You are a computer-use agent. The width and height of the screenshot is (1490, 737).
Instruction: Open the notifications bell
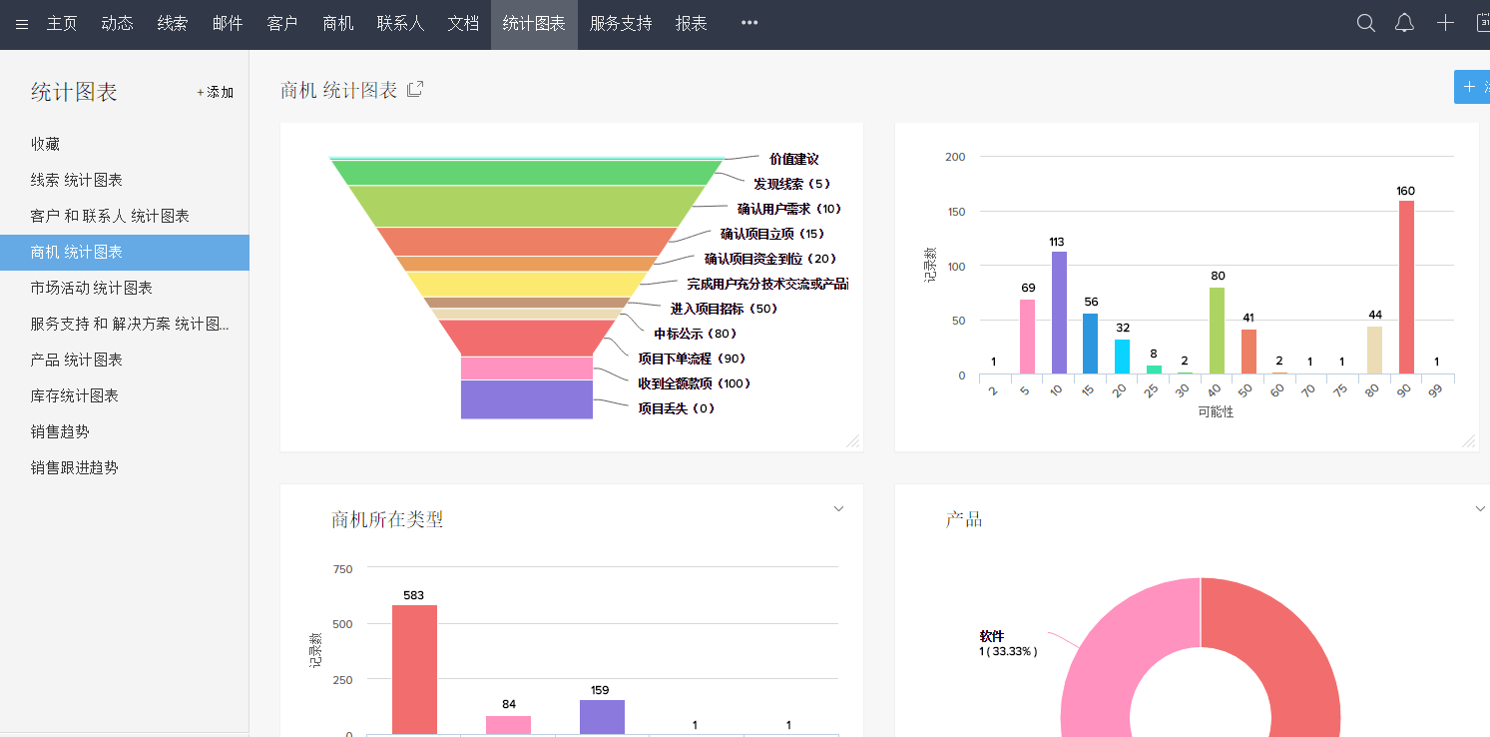(1405, 24)
